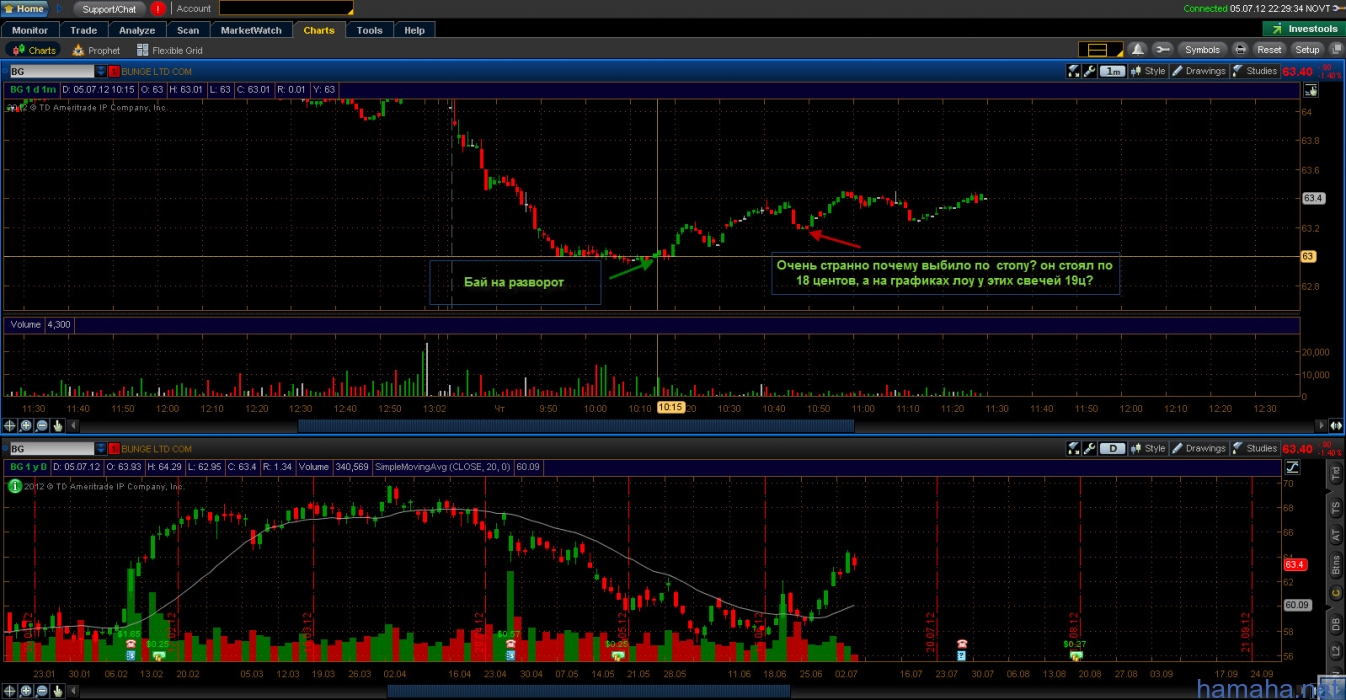Click the top chart zoom in icon
The height and width of the screenshot is (700, 1346).
27,425
